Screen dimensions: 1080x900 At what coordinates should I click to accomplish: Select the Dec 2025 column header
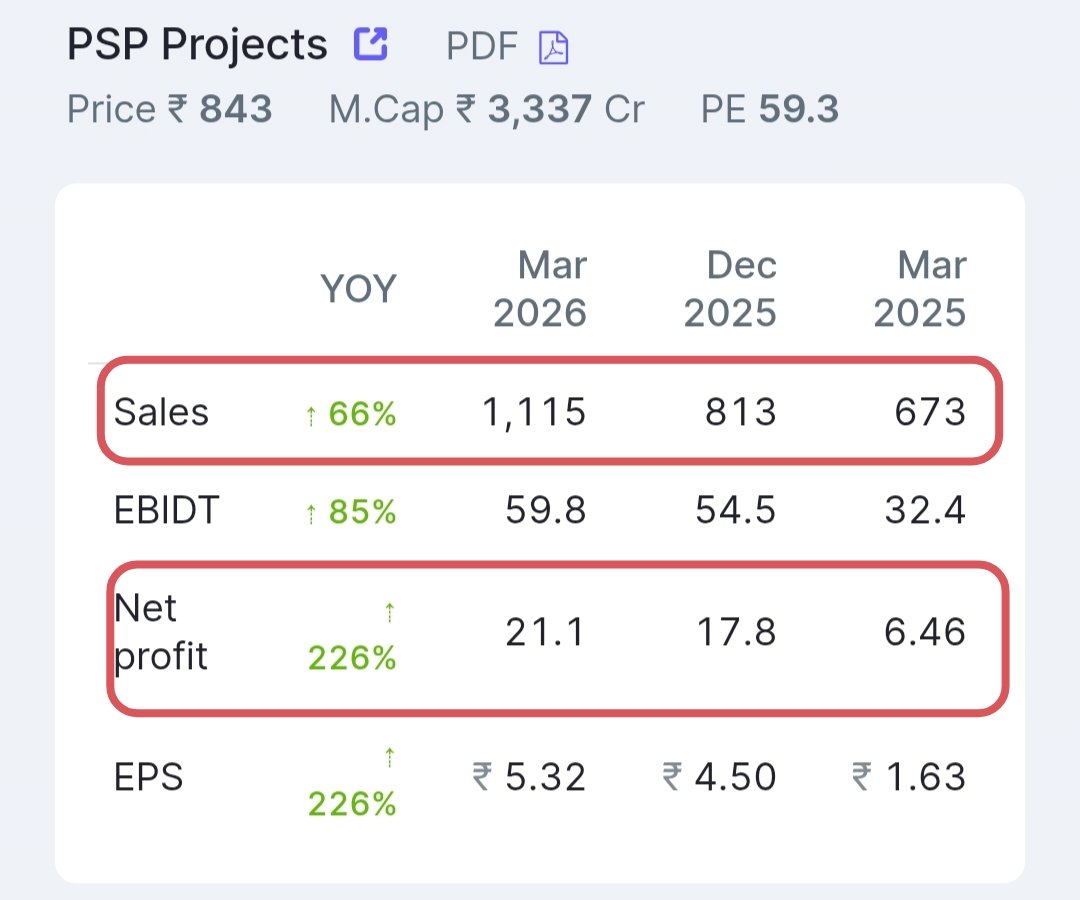point(730,289)
